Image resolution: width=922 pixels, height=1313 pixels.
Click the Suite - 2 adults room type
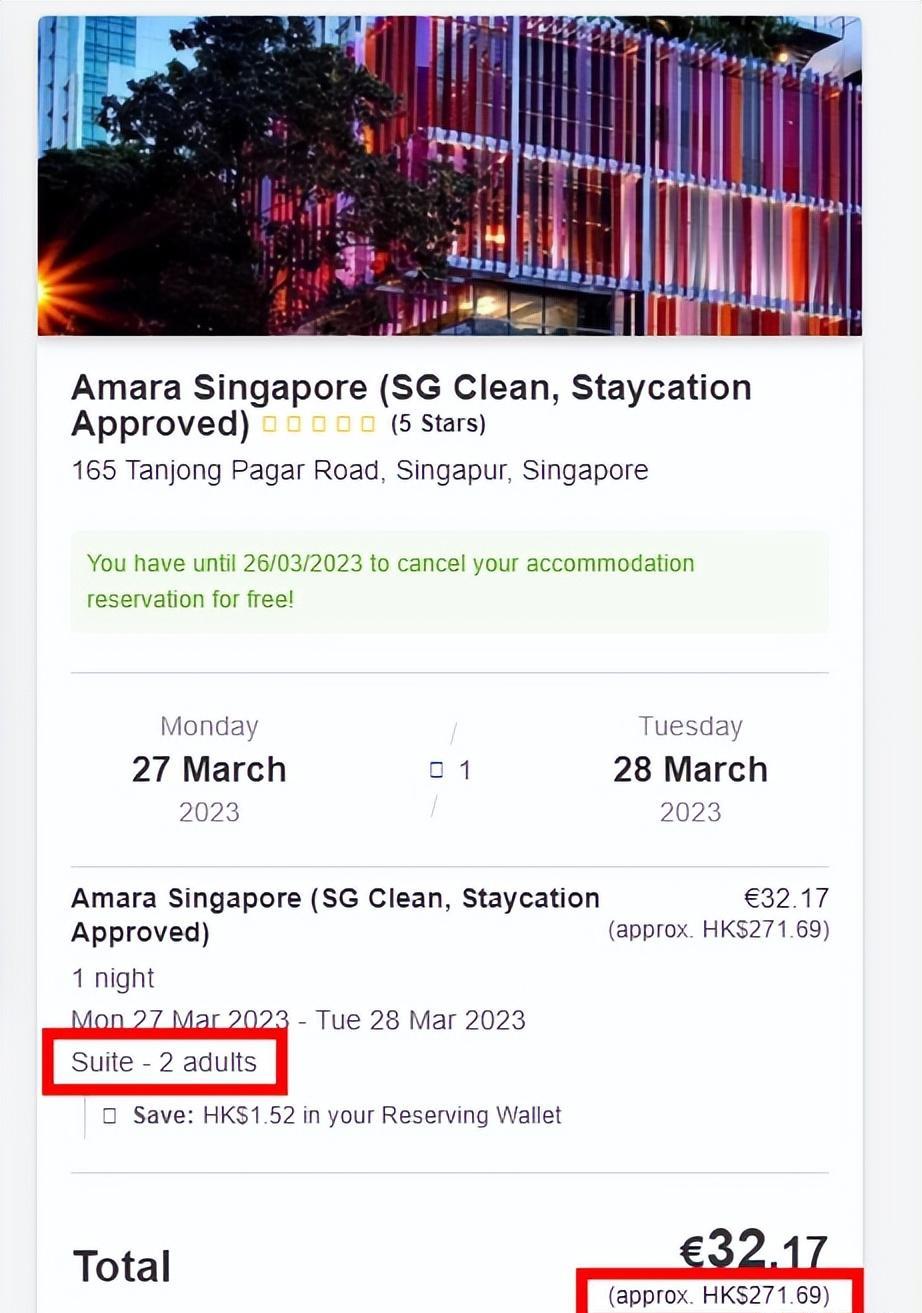164,1062
